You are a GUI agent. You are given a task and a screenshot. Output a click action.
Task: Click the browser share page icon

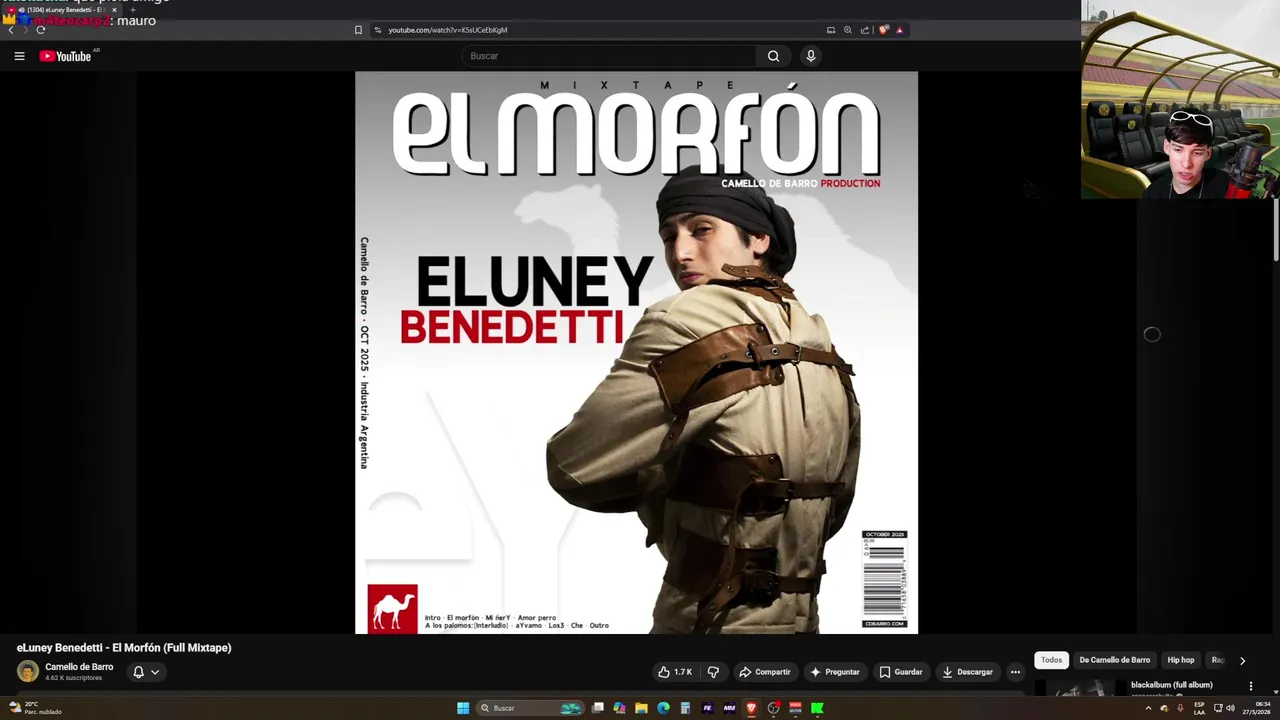point(864,30)
